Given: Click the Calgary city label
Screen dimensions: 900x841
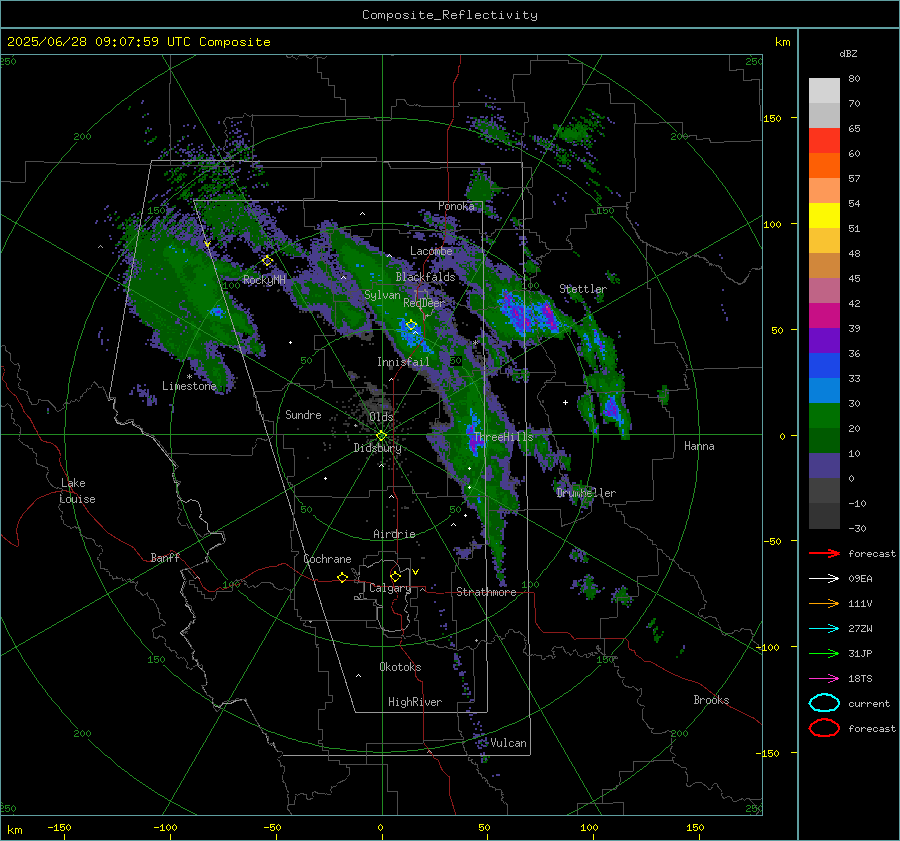Looking at the screenshot, I should pyautogui.click(x=390, y=588).
